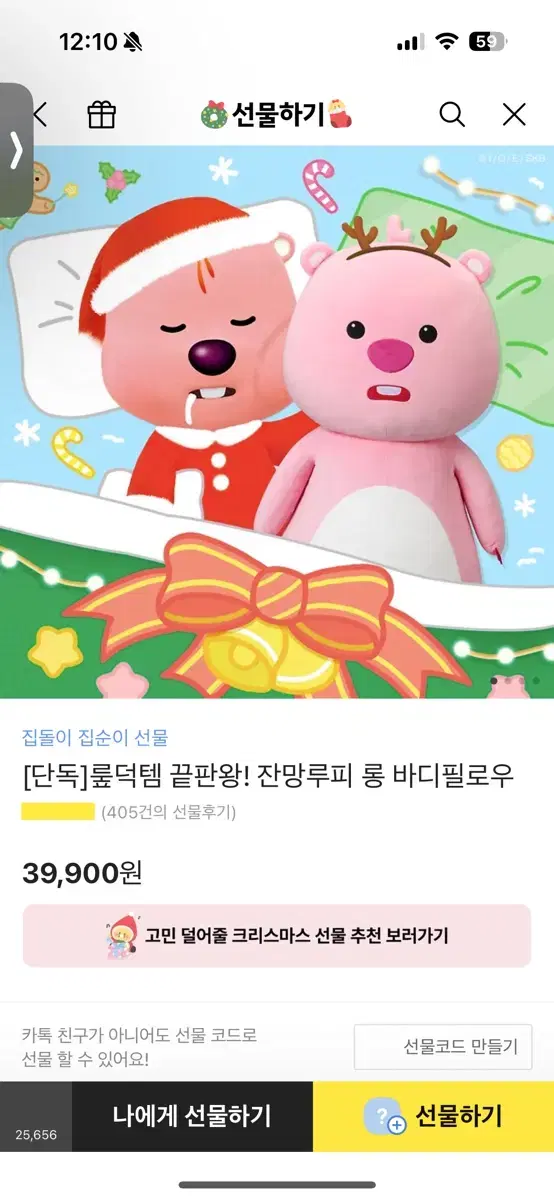This screenshot has width=554, height=1200.
Task: Tap the Loopy pillow product image
Action: [x=277, y=422]
